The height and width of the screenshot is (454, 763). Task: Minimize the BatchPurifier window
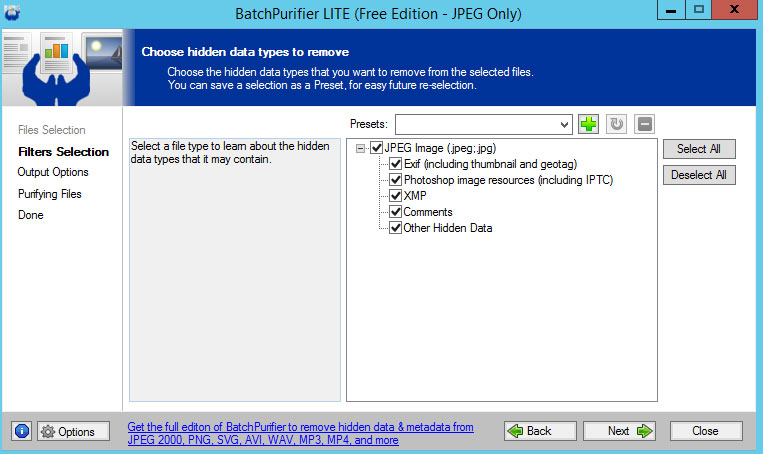671,10
